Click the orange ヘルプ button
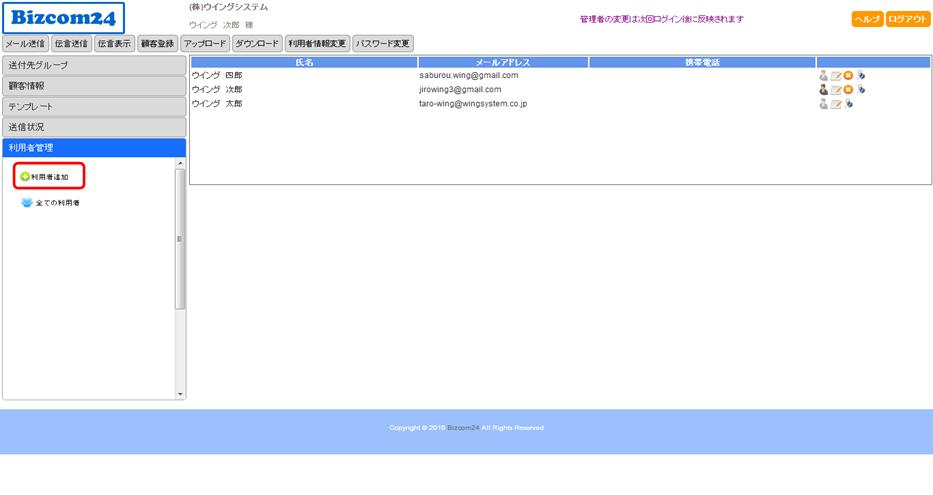The height and width of the screenshot is (495, 933). 867,19
